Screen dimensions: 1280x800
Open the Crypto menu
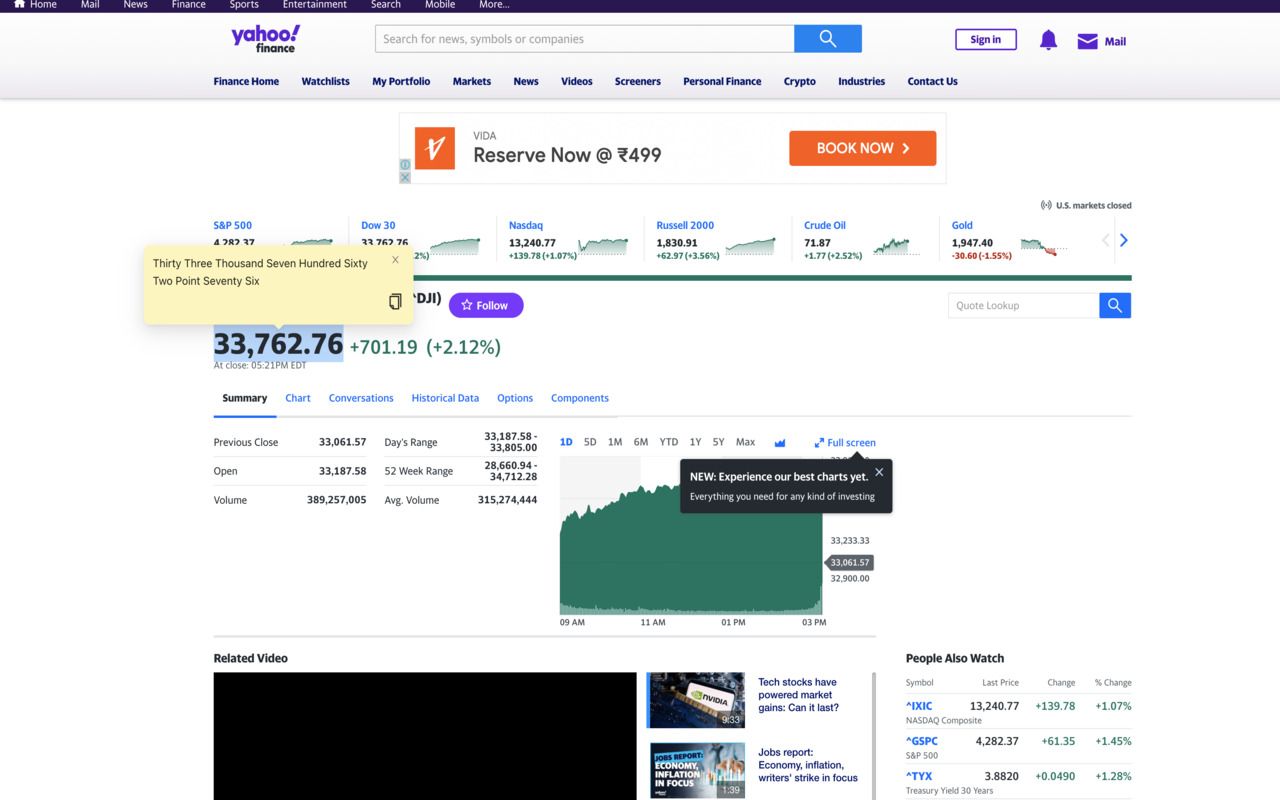pyautogui.click(x=800, y=81)
